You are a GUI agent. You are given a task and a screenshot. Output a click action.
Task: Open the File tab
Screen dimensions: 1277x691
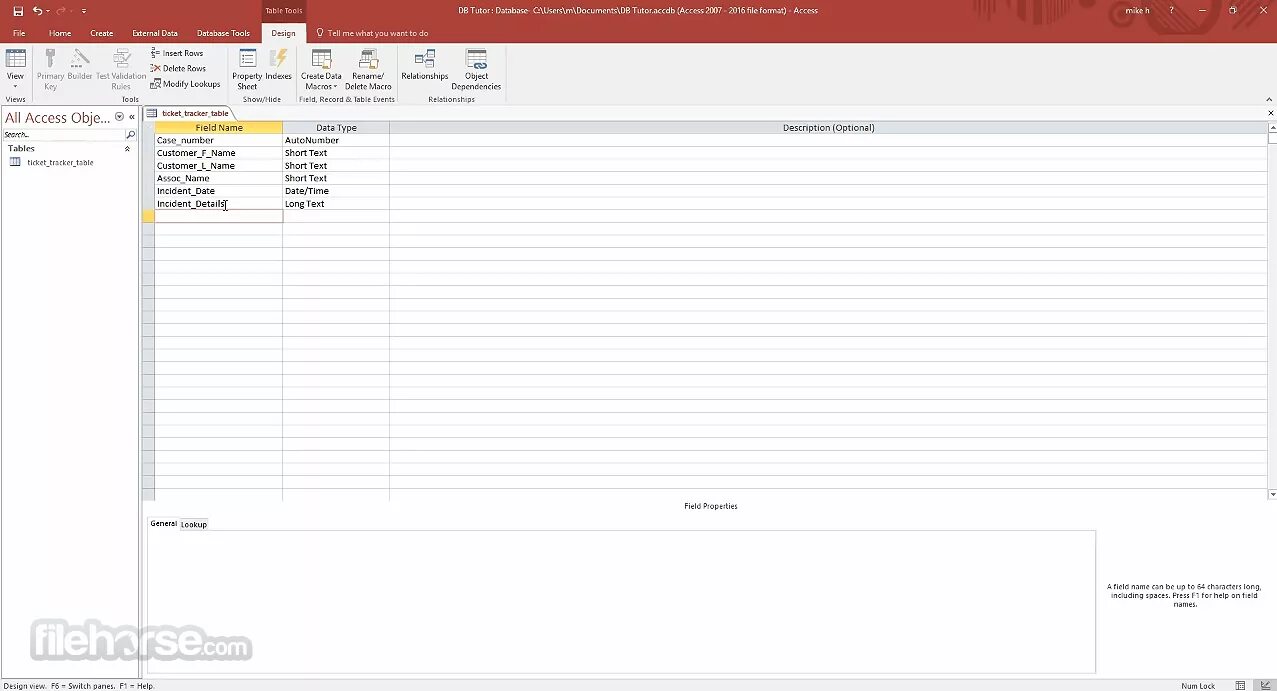pos(19,33)
